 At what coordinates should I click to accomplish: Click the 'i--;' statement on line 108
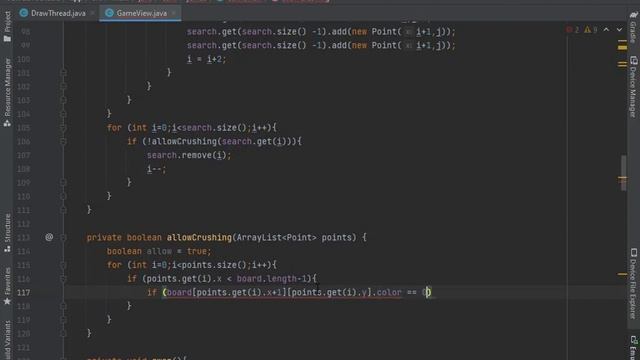[157, 169]
